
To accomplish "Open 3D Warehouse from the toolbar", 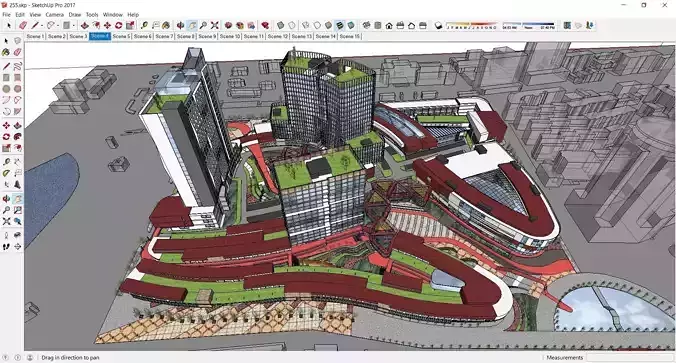I will [228, 25].
